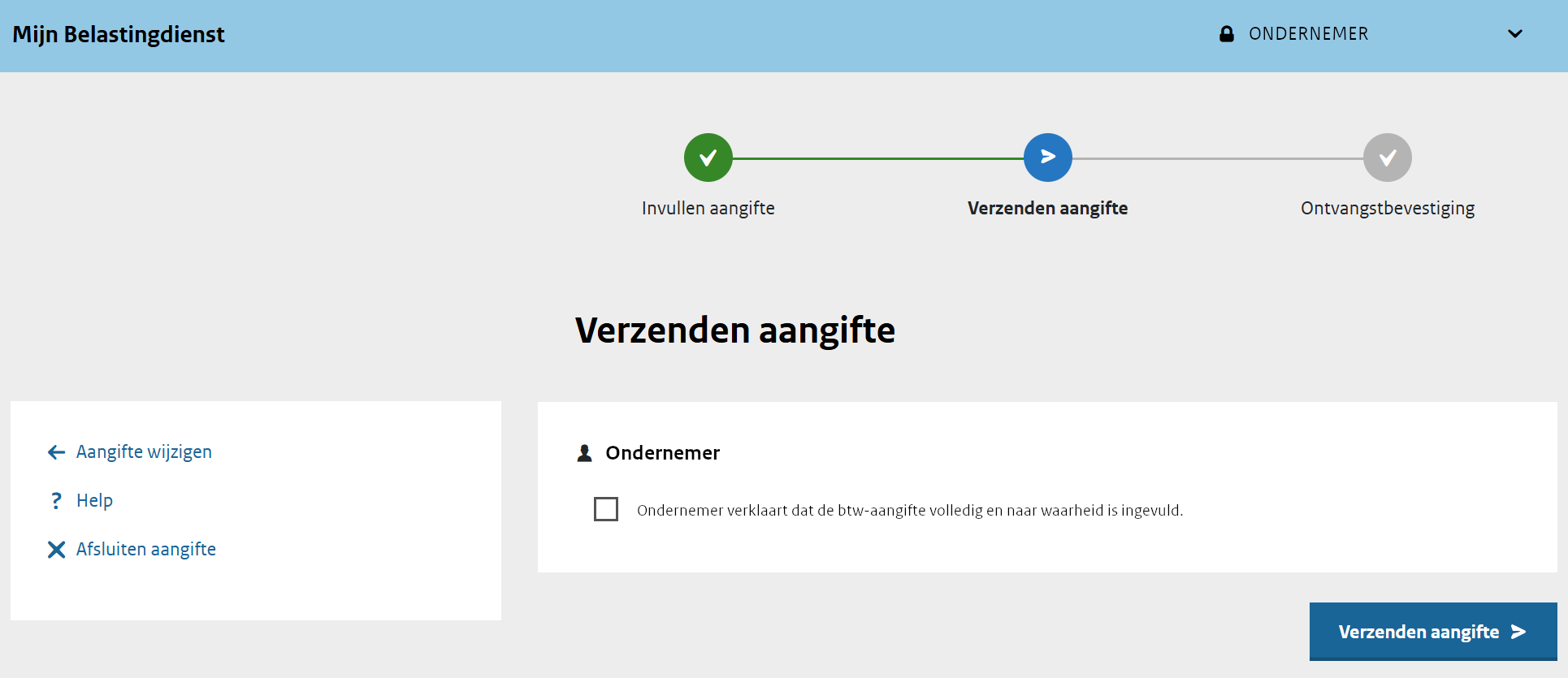The width and height of the screenshot is (1568, 678).
Task: Click the Afsluiten aangifte link
Action: click(x=146, y=549)
